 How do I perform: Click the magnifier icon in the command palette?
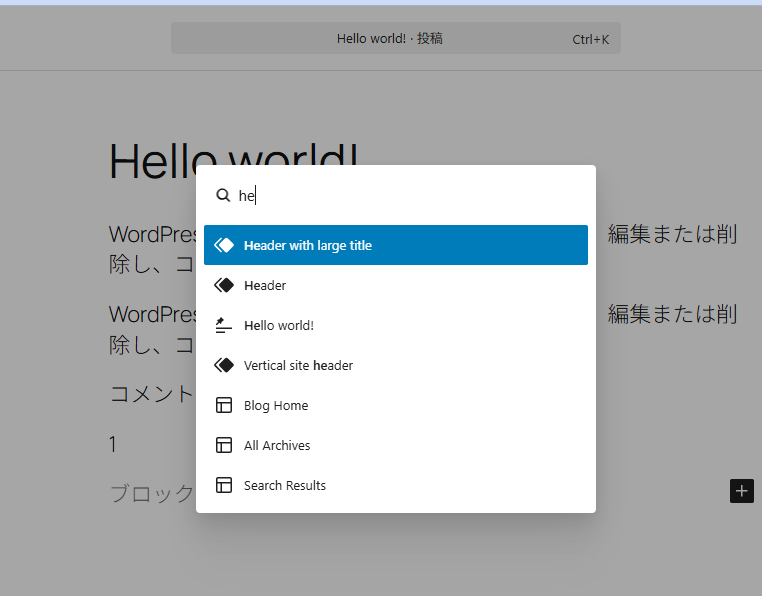coord(223,196)
